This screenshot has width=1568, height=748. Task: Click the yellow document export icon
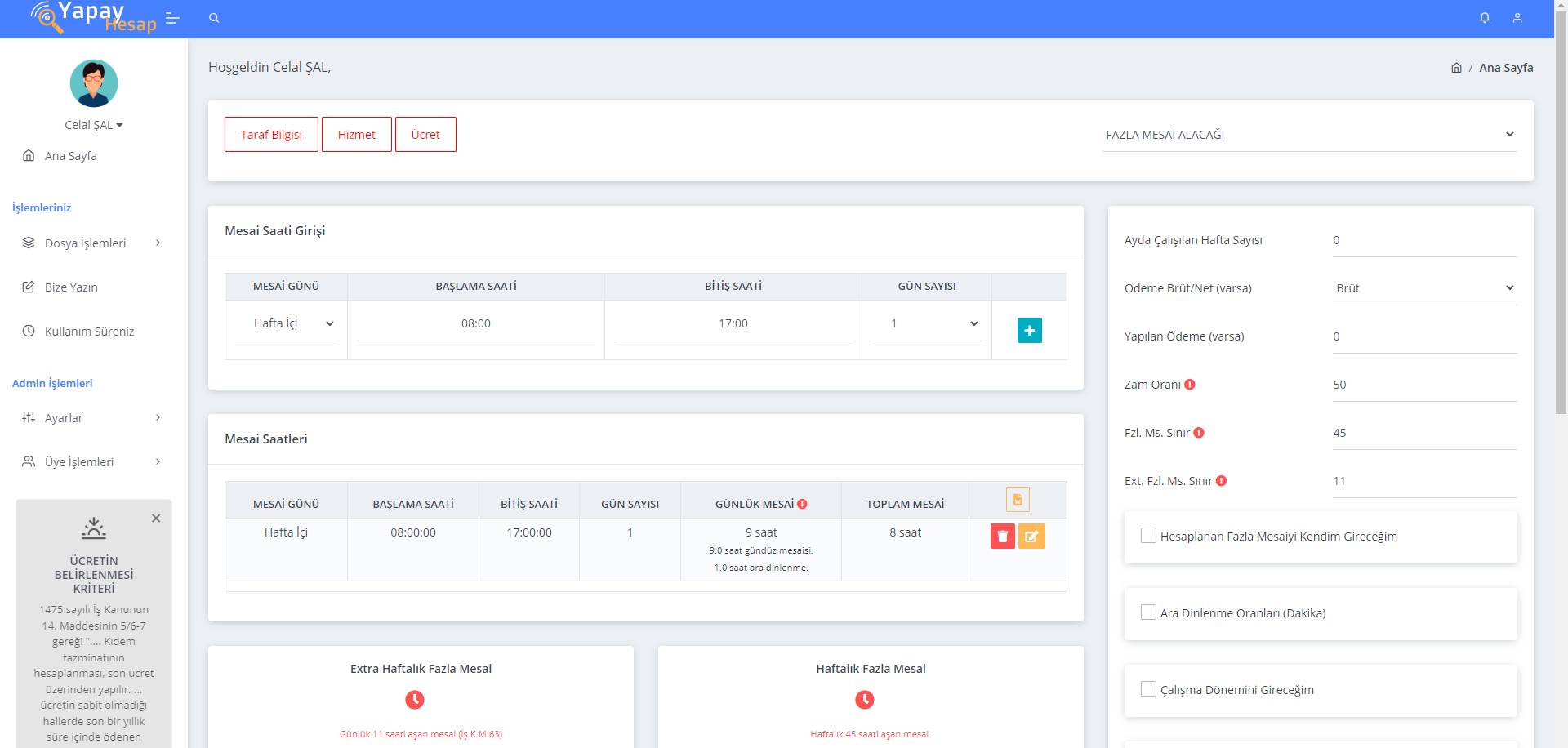(1018, 499)
